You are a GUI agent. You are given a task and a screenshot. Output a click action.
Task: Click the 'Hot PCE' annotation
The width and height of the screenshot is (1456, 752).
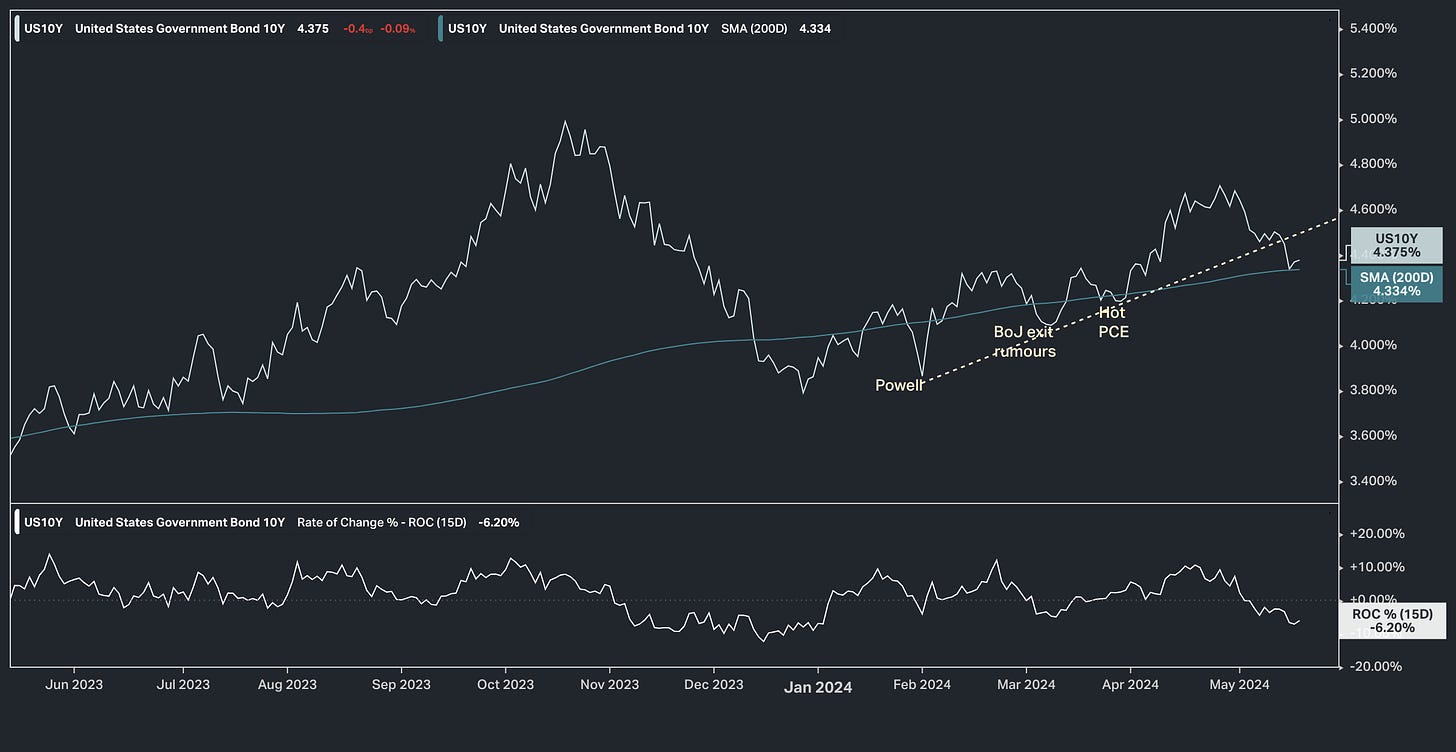pyautogui.click(x=1113, y=322)
